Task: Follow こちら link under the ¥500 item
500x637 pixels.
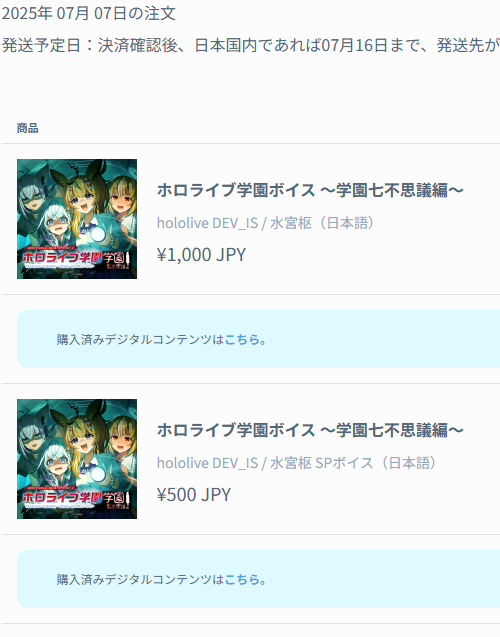Action: 242,579
